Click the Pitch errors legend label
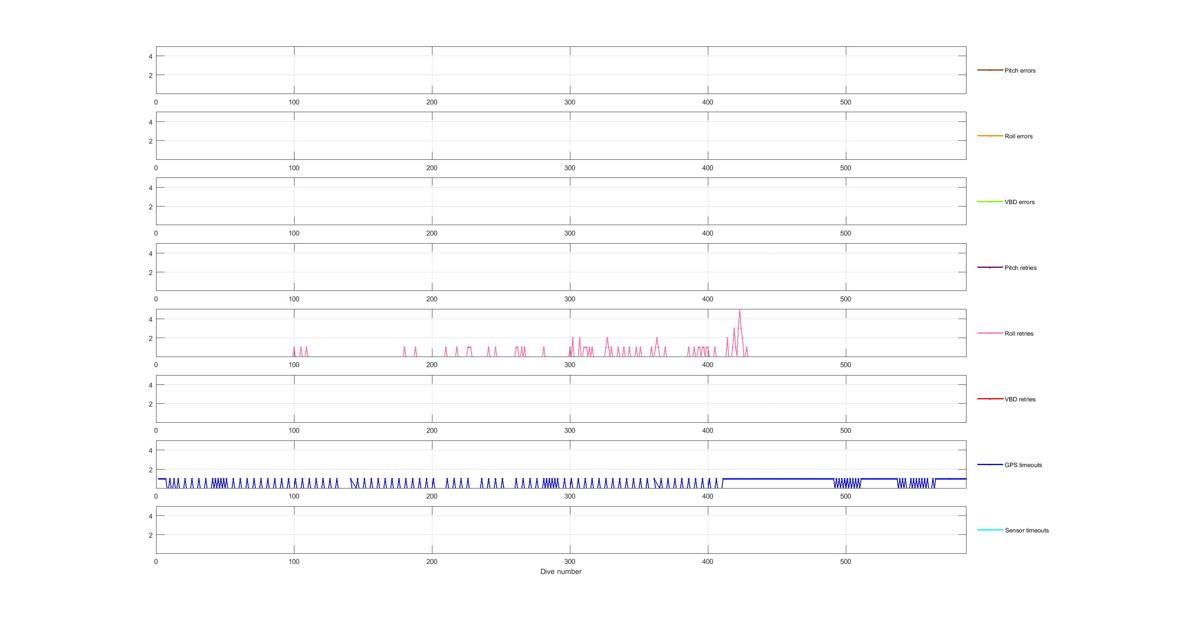The width and height of the screenshot is (1200, 622). (x=1020, y=71)
